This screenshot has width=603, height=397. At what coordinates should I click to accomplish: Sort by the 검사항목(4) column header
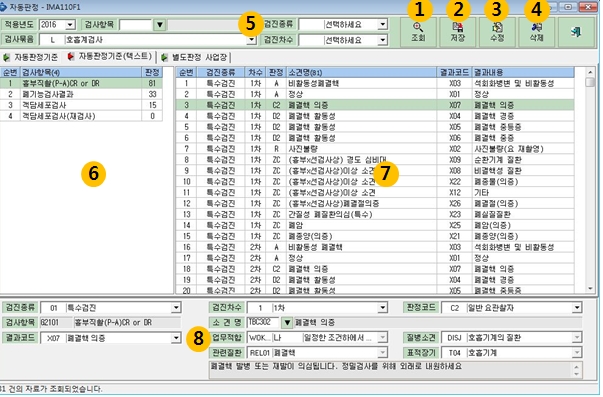tap(81, 72)
